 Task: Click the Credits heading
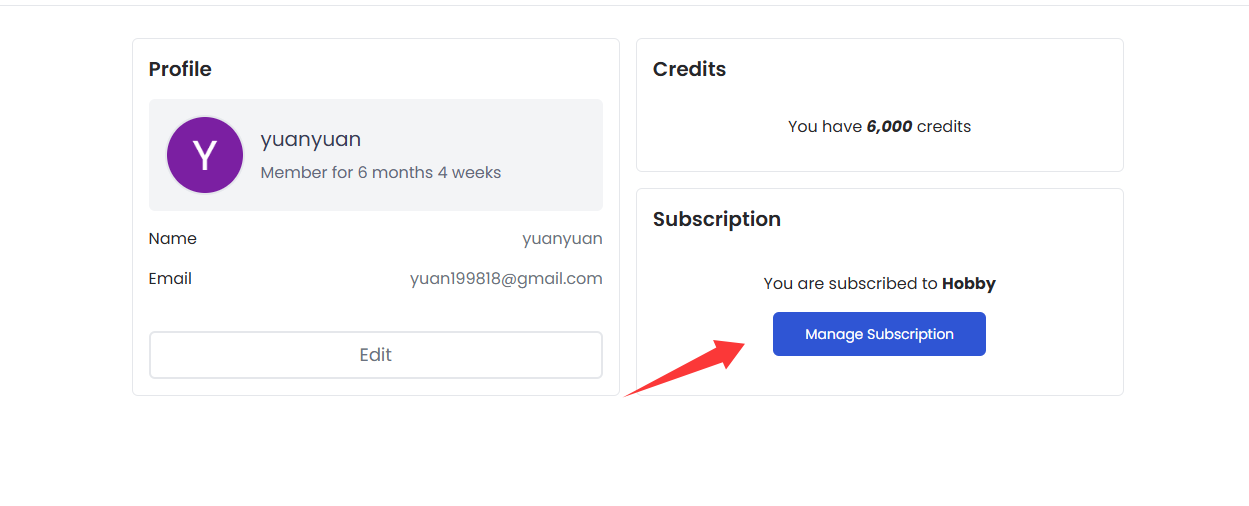pyautogui.click(x=689, y=69)
